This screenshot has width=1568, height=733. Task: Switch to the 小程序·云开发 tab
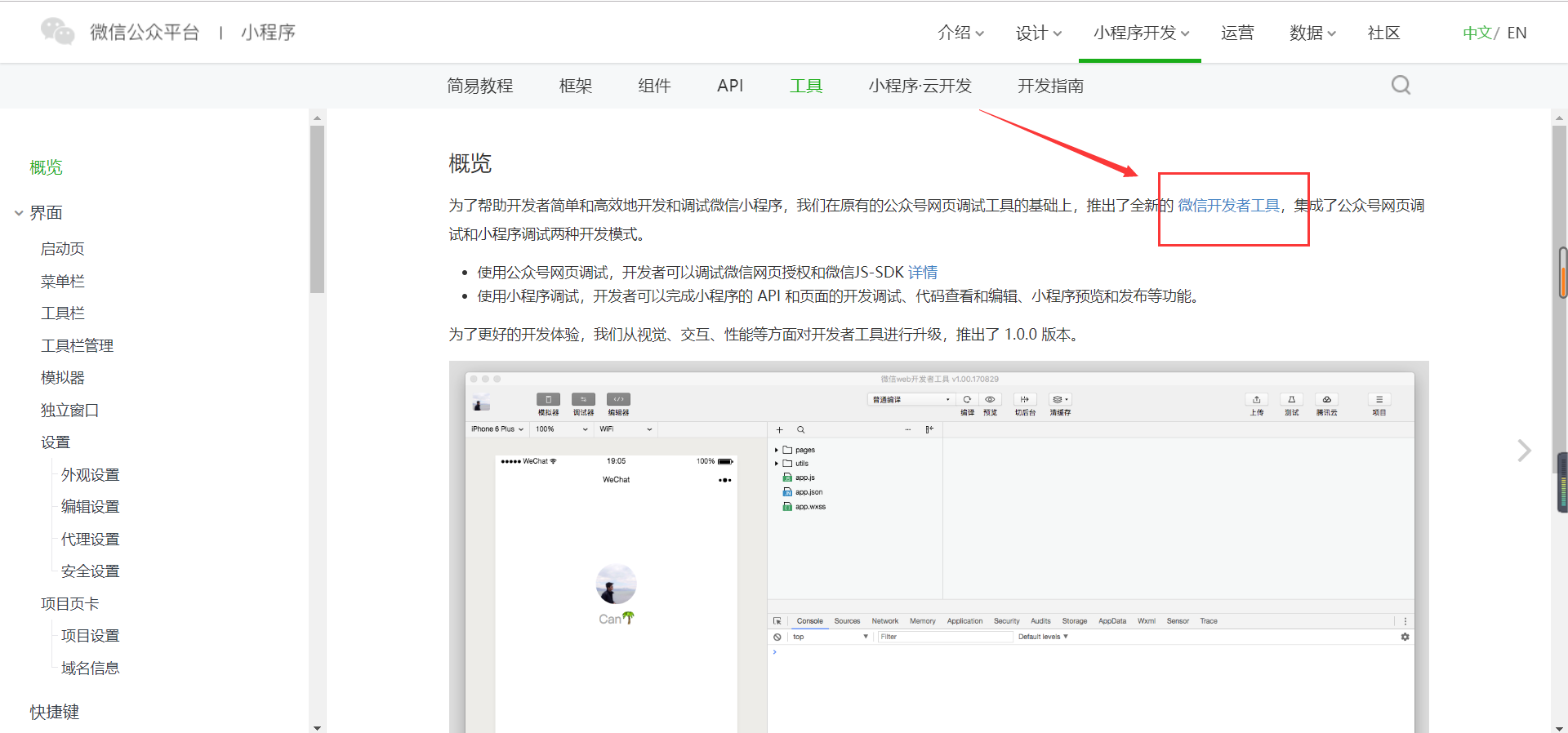tap(920, 86)
